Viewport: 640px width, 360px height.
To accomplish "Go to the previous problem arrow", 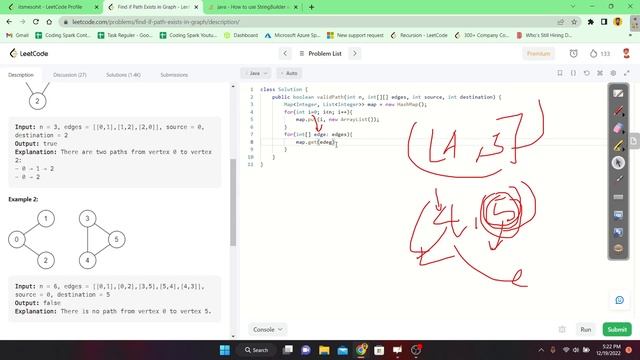I will (x=285, y=53).
